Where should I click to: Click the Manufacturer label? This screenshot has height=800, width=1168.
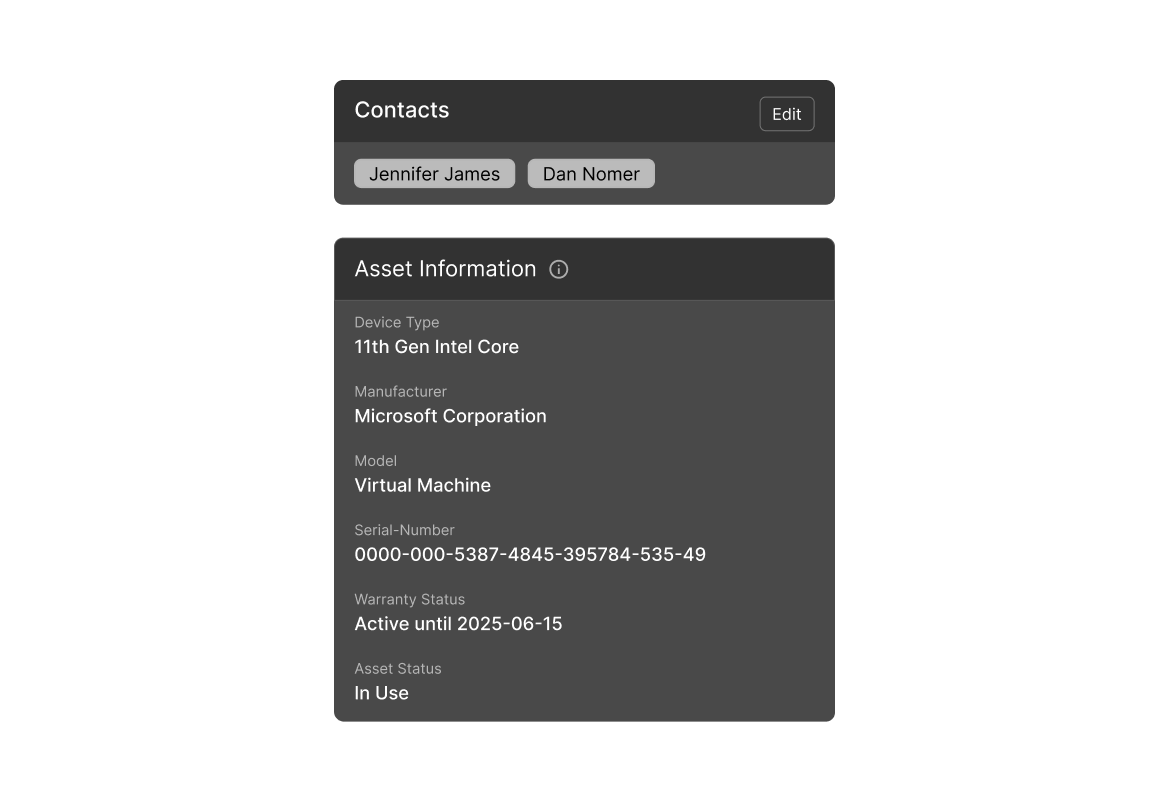click(x=401, y=392)
